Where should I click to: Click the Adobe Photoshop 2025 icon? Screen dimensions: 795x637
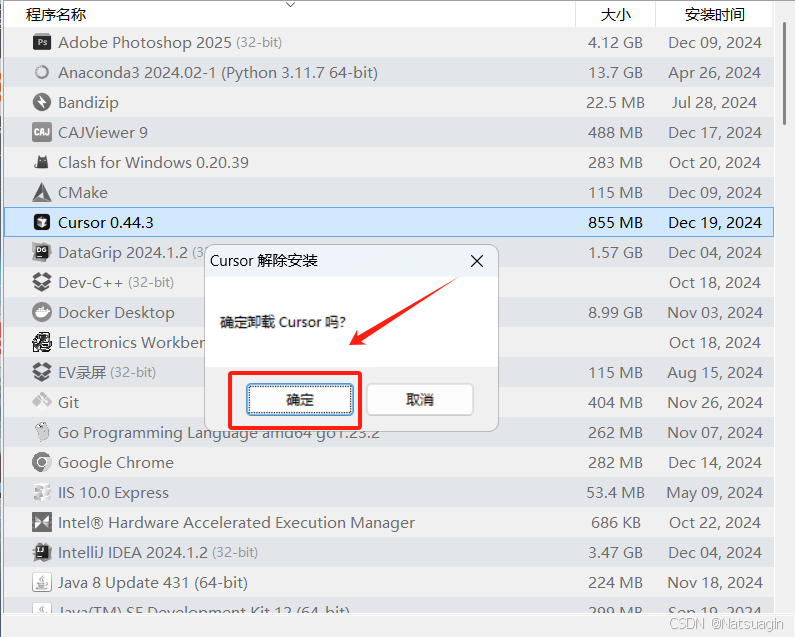[x=42, y=42]
